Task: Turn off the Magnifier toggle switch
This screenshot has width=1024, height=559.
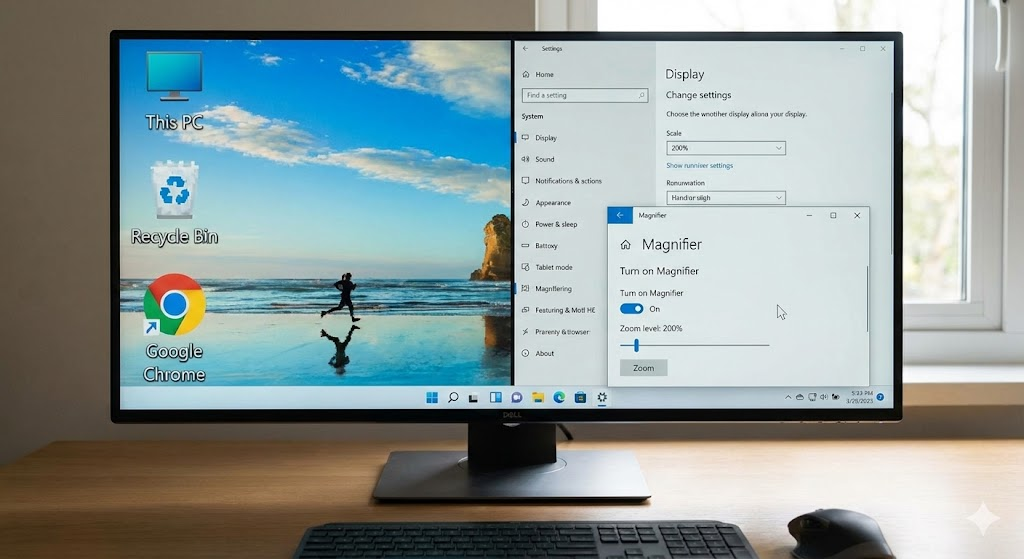Action: [x=631, y=309]
